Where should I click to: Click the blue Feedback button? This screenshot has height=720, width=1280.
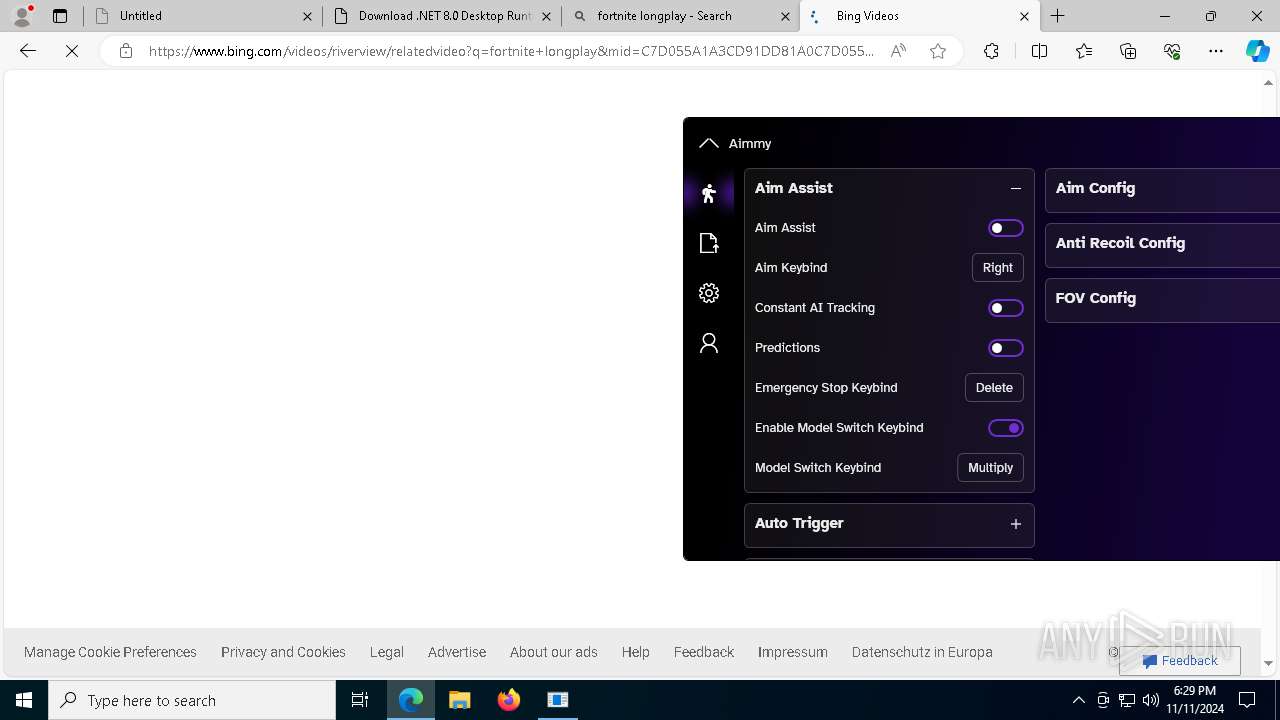(x=1180, y=661)
